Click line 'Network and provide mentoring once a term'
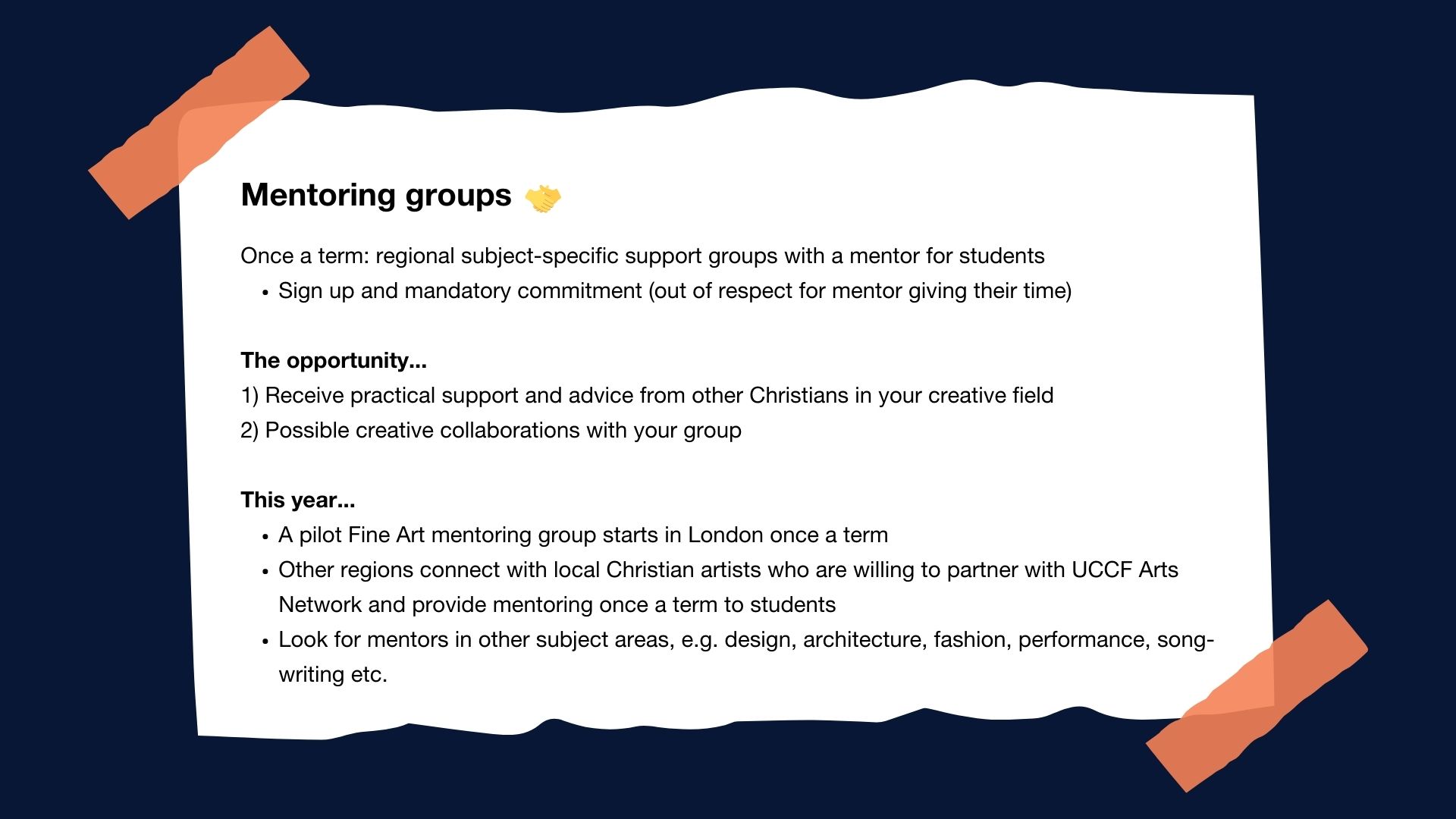The width and height of the screenshot is (1456, 819). pyautogui.click(x=557, y=605)
